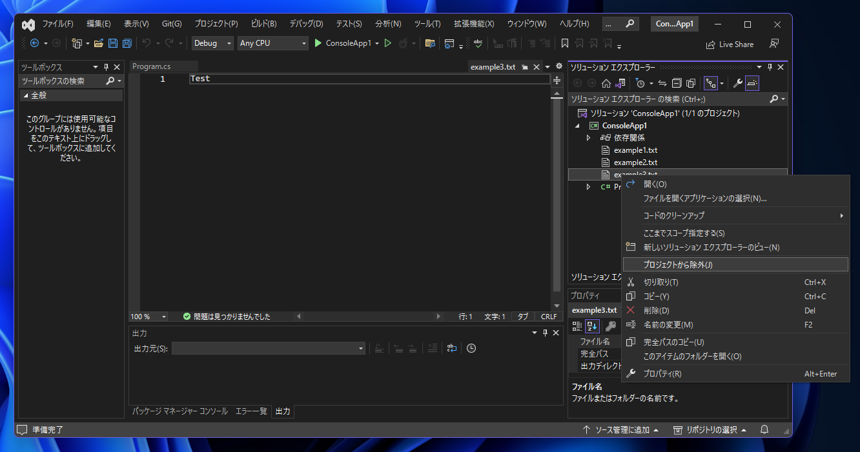The height and width of the screenshot is (452, 860).
Task: Collapse the ConsoleApp1 project node
Action: (577, 126)
